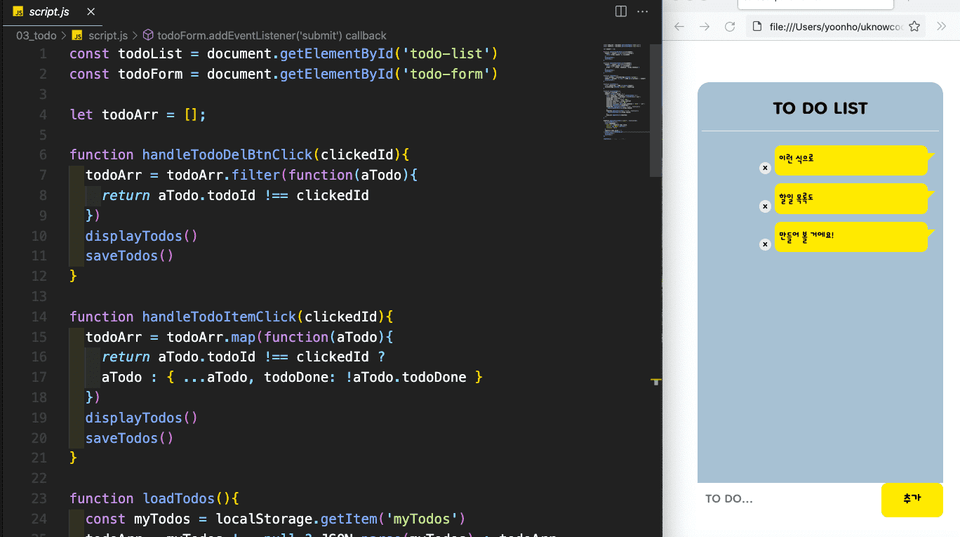Focus the TO DO... input field
Viewport: 960px width, 537px height.
pos(789,499)
